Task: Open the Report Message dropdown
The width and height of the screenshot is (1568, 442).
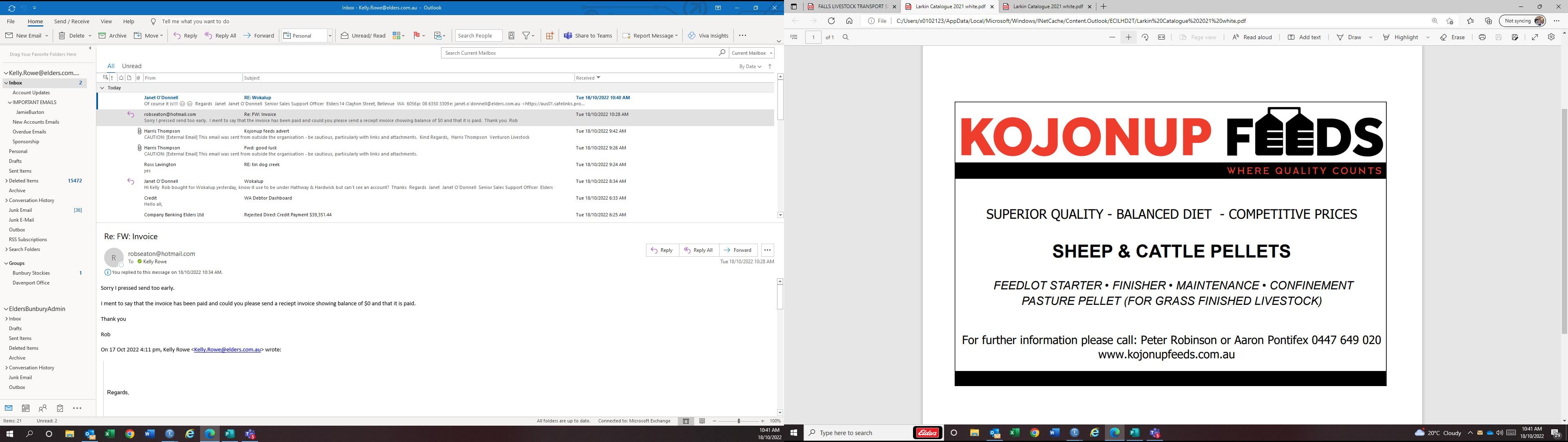Action: click(x=650, y=36)
